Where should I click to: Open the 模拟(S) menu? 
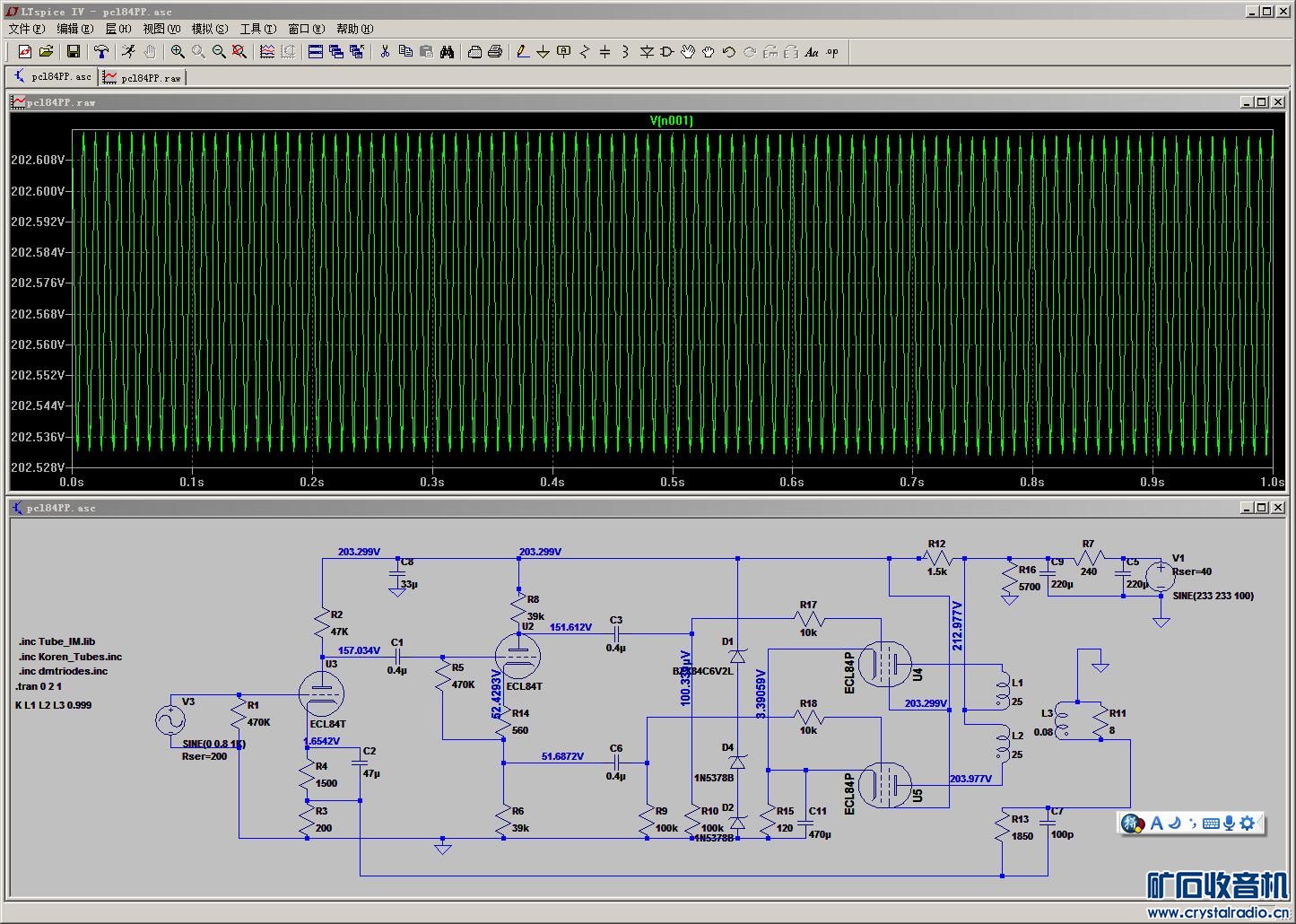pos(210,29)
